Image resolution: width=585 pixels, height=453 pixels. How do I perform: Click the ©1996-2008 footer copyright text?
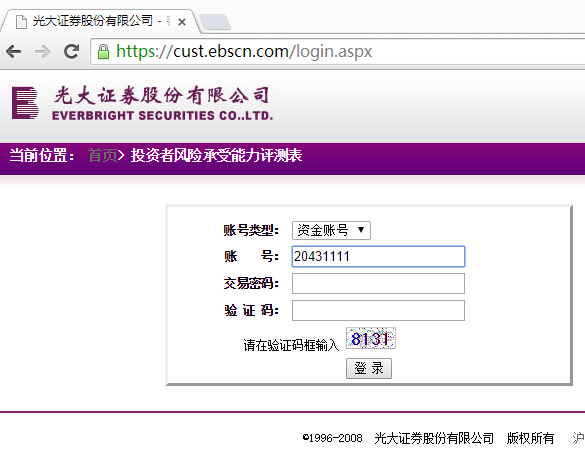332,438
